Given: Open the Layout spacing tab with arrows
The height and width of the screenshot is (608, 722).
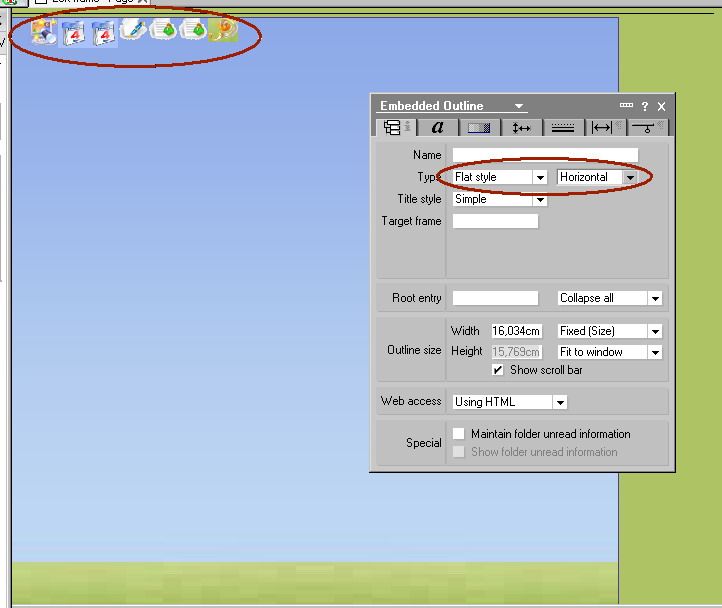Looking at the screenshot, I should [521, 127].
